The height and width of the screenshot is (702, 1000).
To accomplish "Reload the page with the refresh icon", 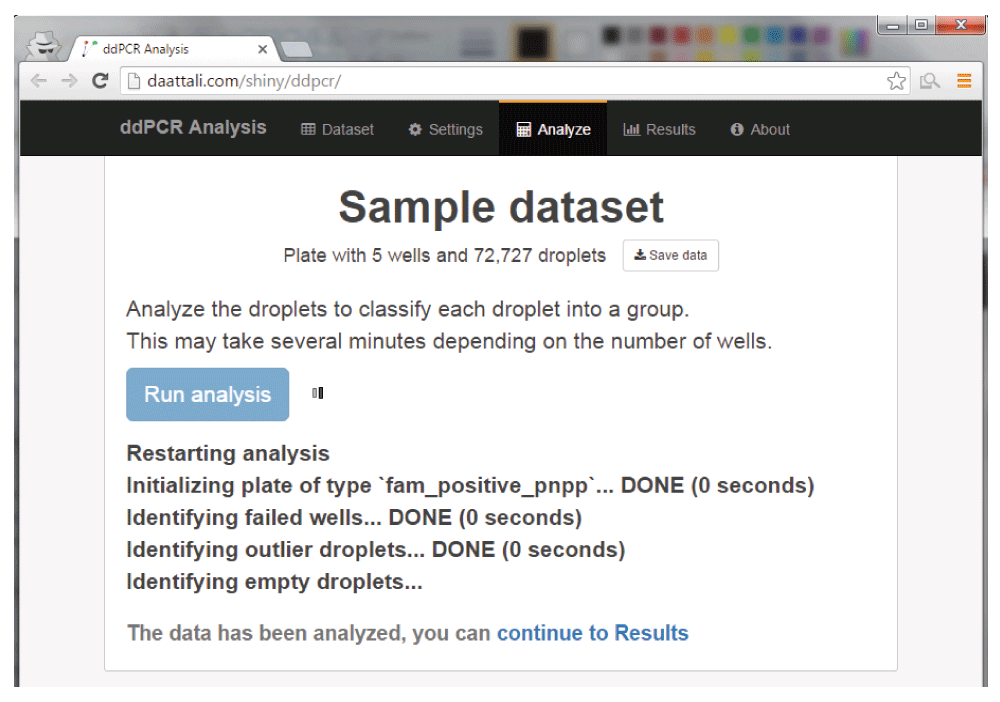I will pyautogui.click(x=100, y=82).
